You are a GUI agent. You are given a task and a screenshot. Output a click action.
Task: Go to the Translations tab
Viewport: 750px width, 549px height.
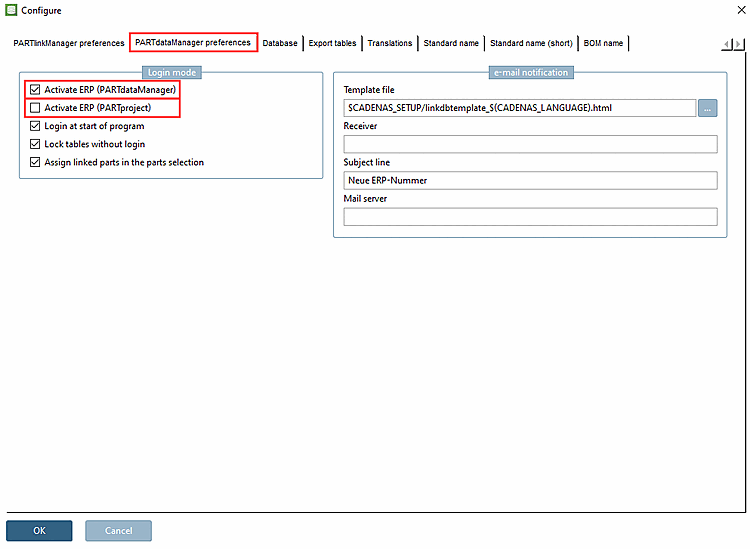[390, 43]
